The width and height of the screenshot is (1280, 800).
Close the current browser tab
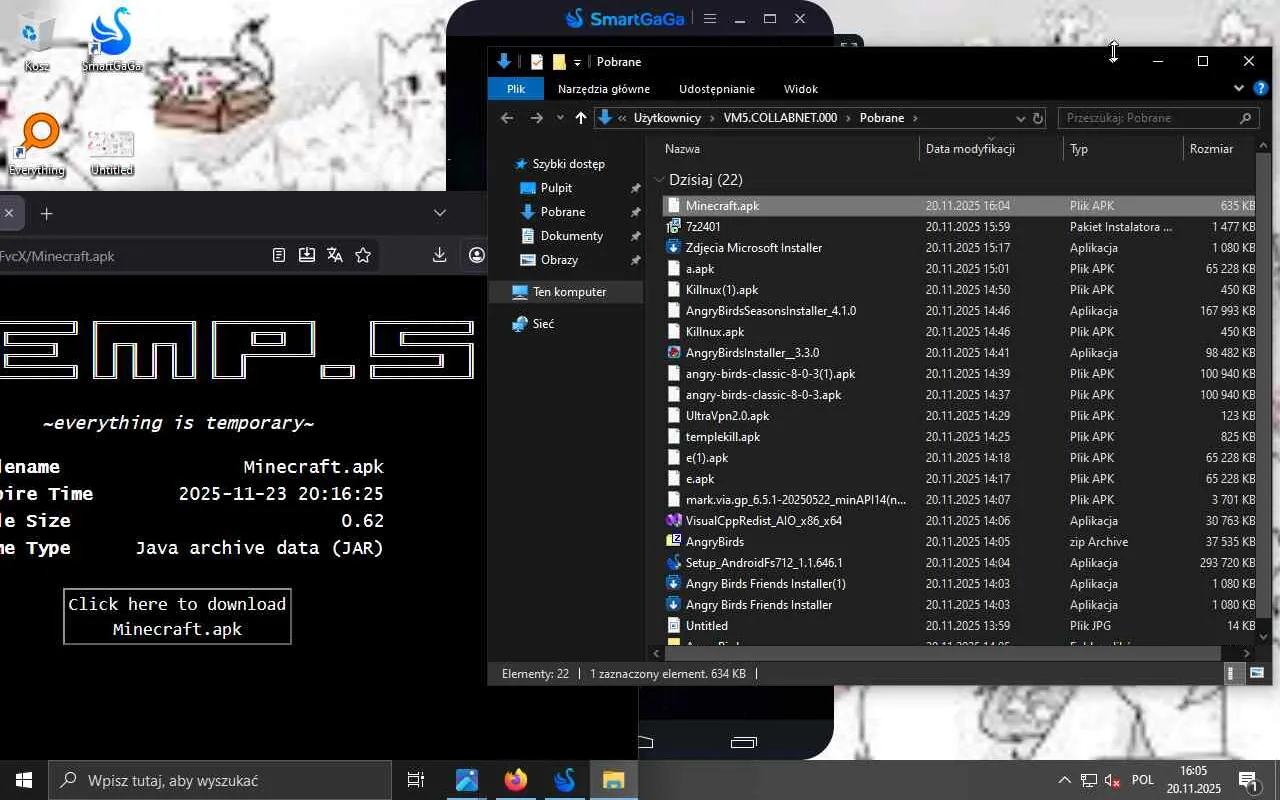tap(8, 213)
